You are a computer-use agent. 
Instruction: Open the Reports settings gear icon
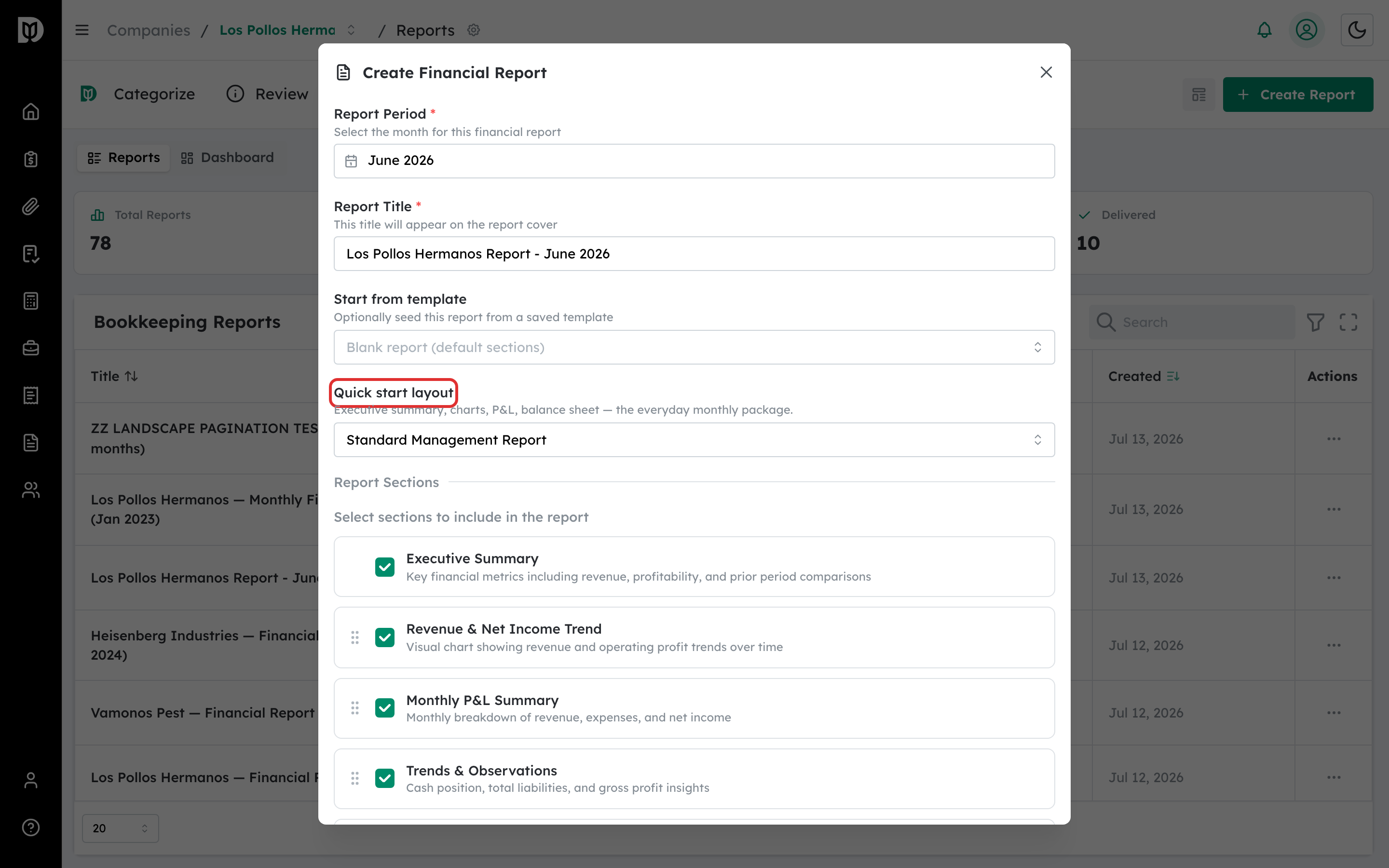coord(474,30)
